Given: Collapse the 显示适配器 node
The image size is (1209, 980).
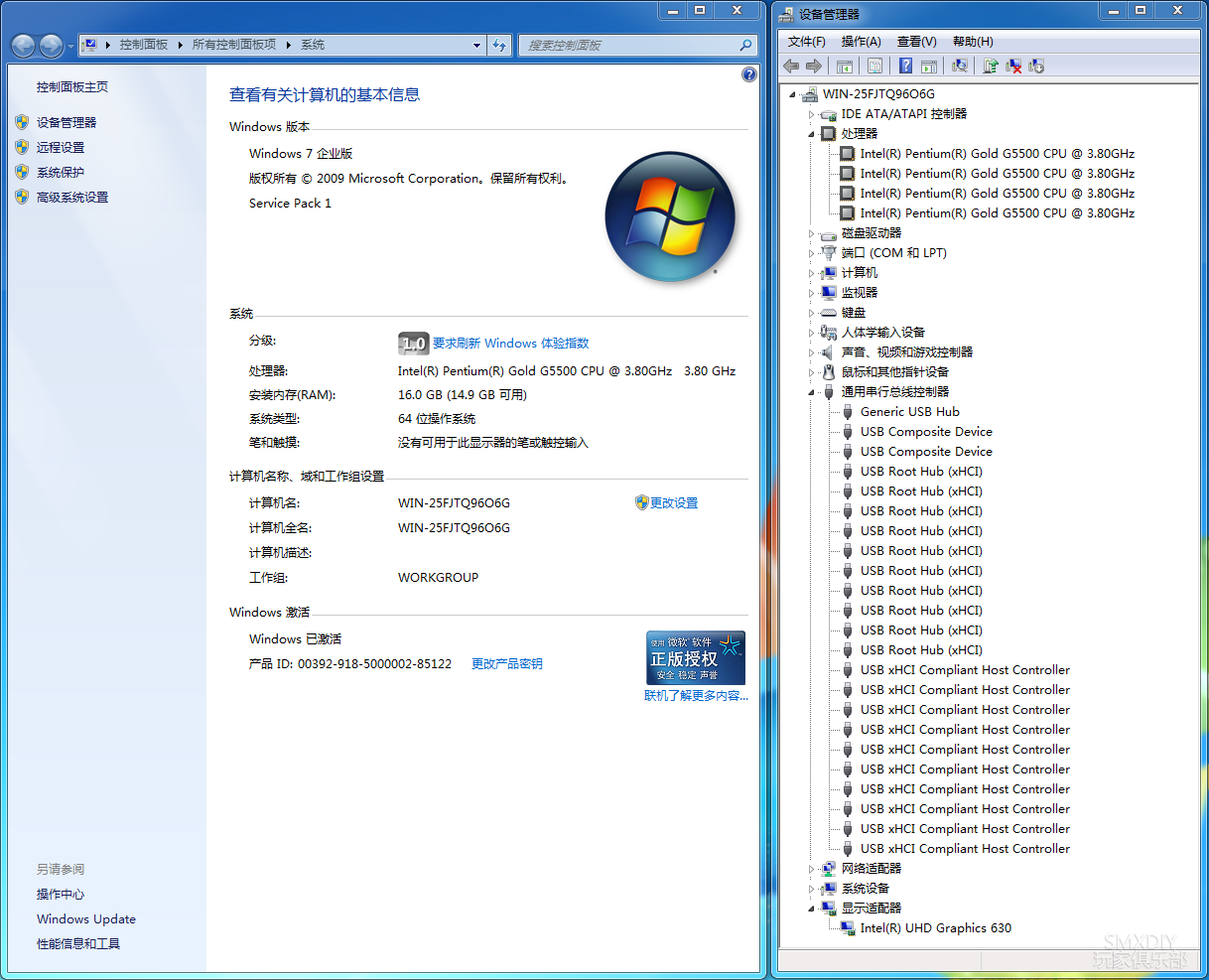Looking at the screenshot, I should coord(811,909).
